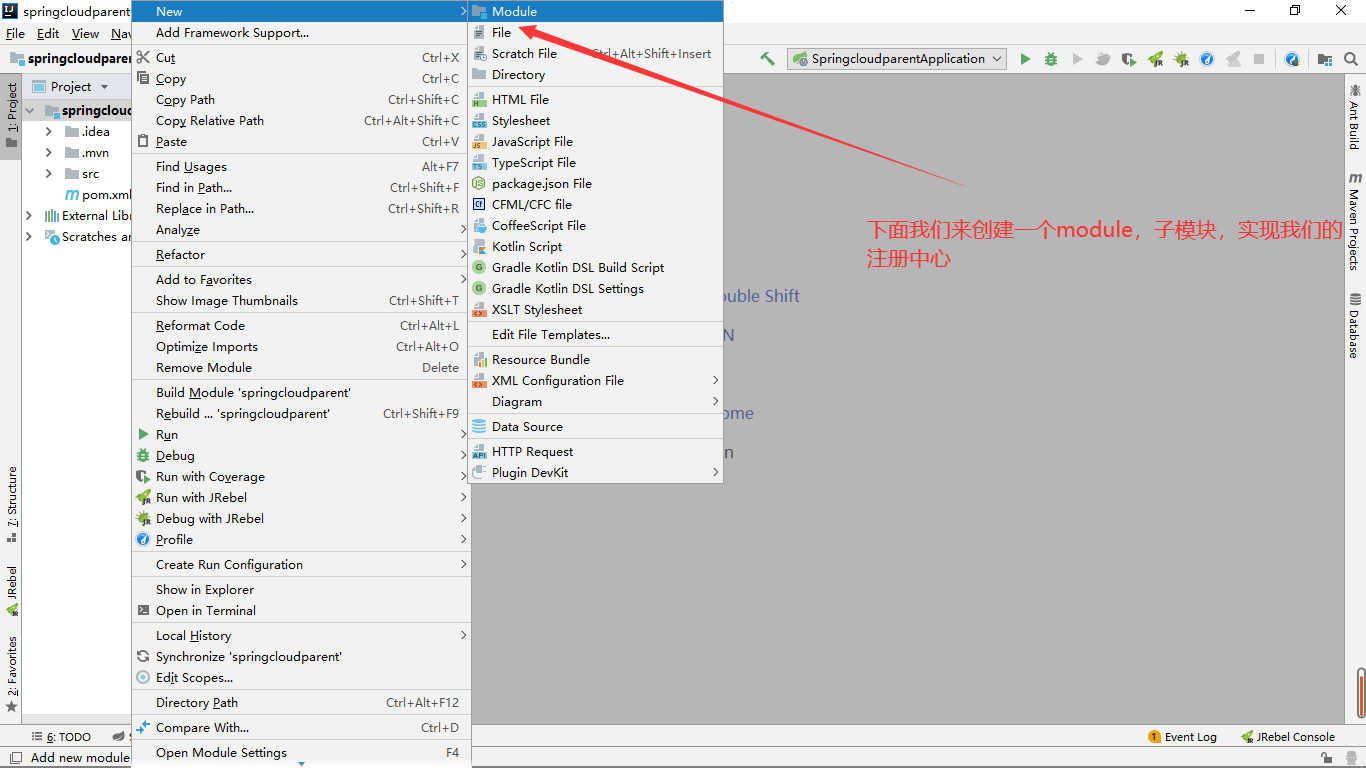Select Open in Terminal
Screen dimensions: 1366x768
[x=301, y=611]
